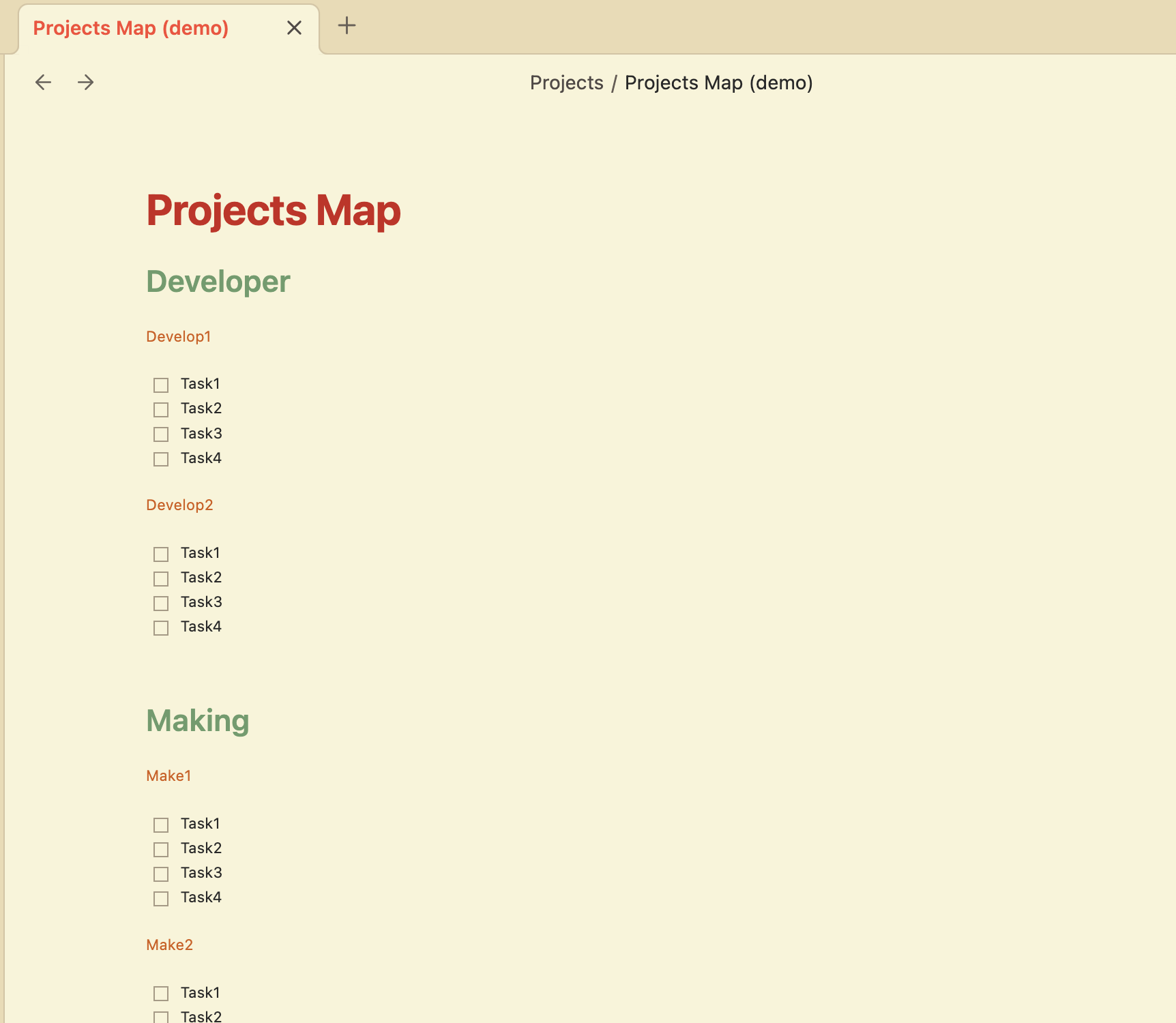Click Task1 text under Develop1
This screenshot has height=1023, width=1176.
pos(201,384)
